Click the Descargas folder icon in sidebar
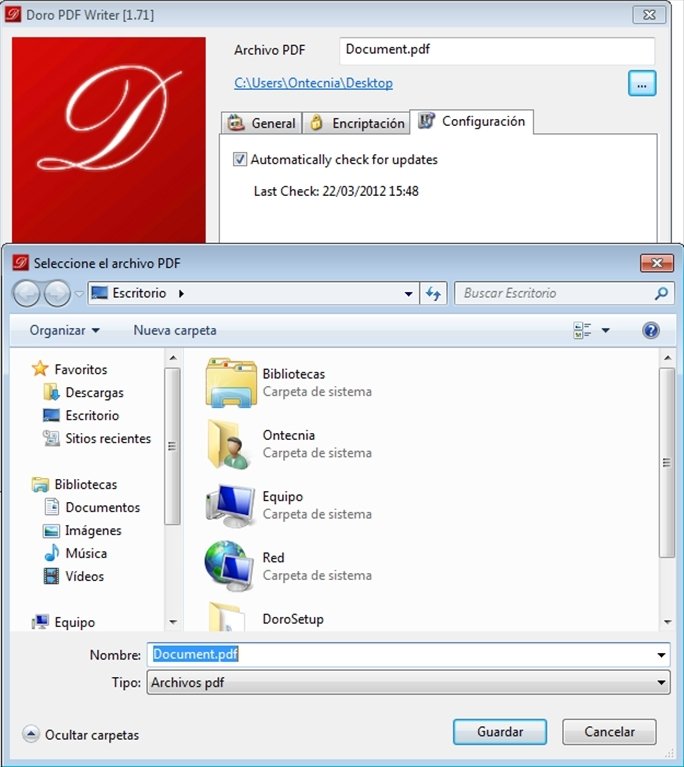Image resolution: width=684 pixels, height=767 pixels. tap(51, 392)
